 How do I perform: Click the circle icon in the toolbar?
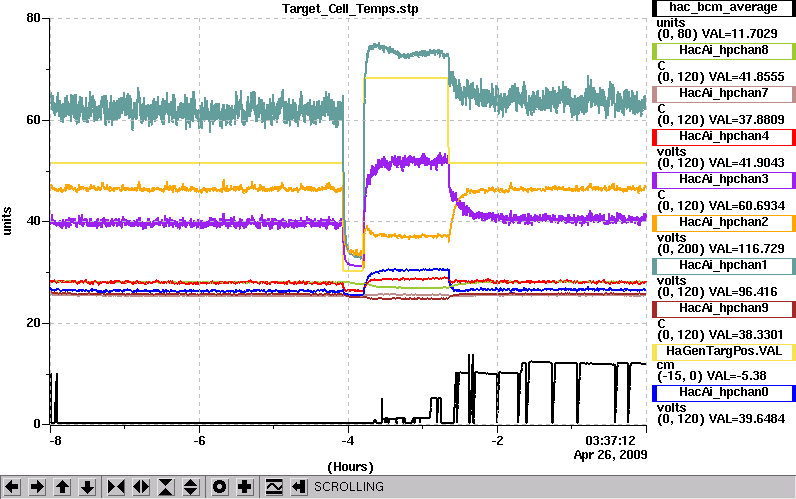(220, 487)
